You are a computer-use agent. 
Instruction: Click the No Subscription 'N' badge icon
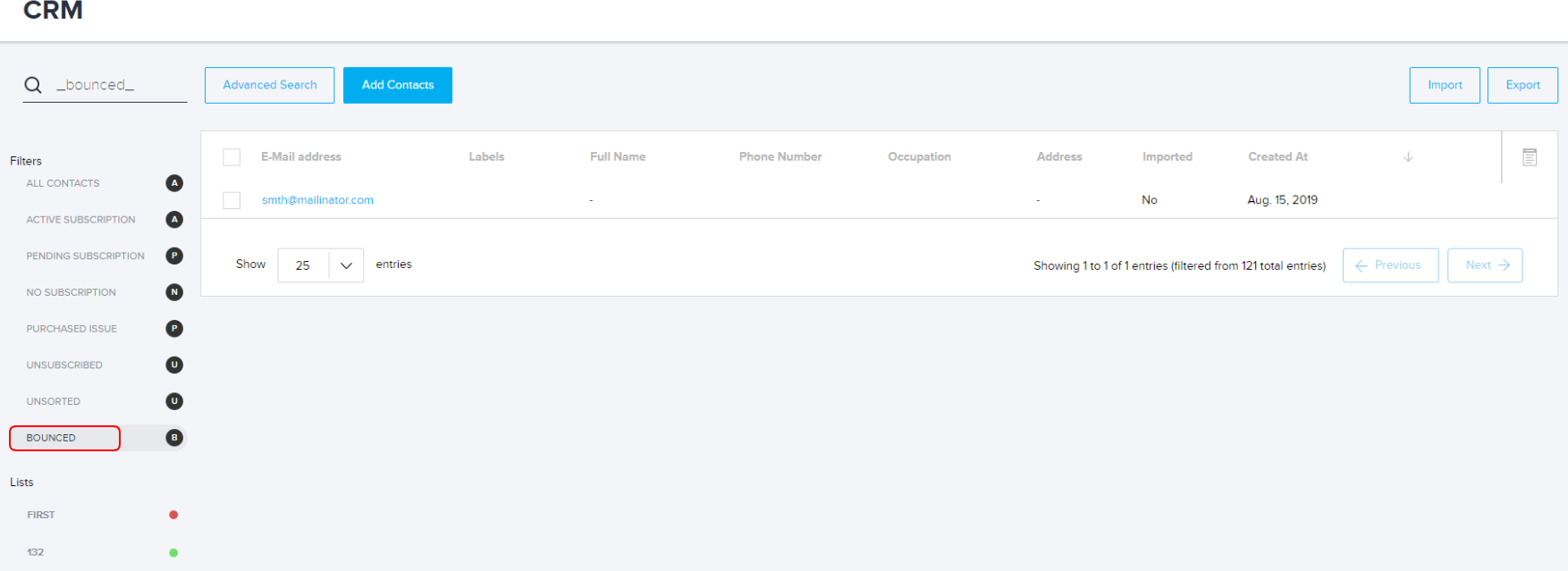point(174,292)
